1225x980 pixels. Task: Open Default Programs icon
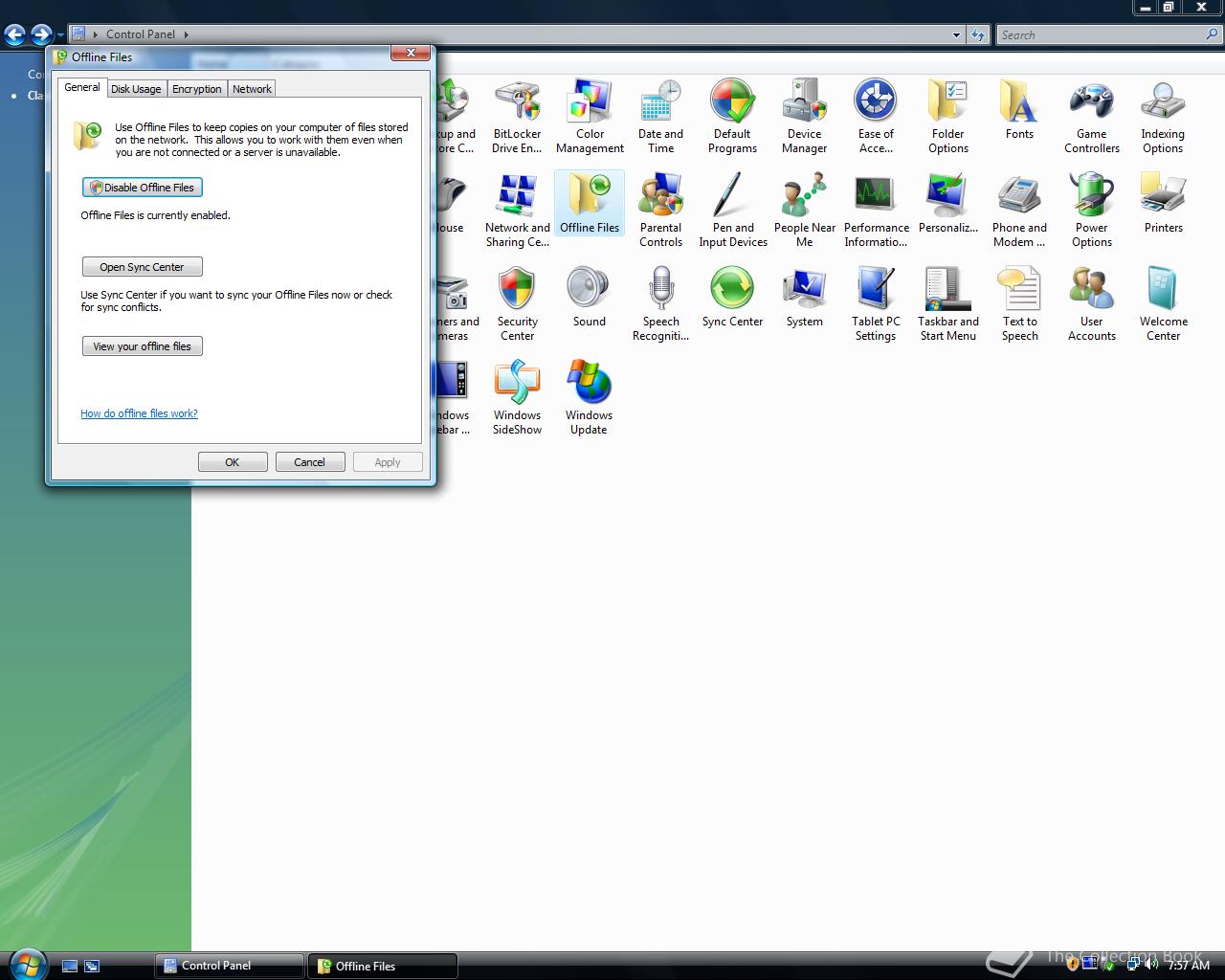[732, 116]
